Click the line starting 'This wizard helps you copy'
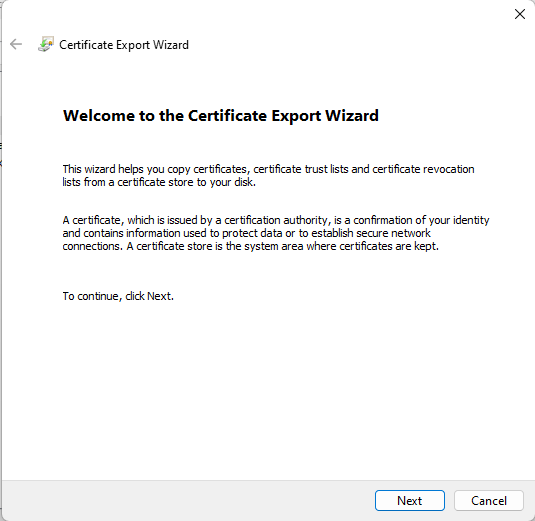The width and height of the screenshot is (535, 521). [x=268, y=169]
